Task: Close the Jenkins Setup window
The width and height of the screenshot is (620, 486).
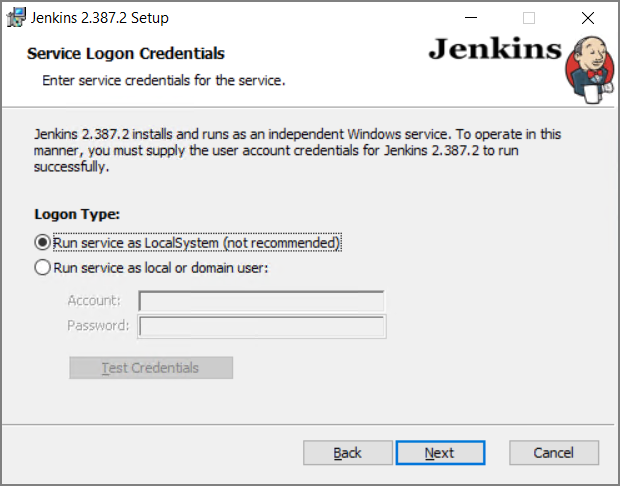Action: [588, 18]
